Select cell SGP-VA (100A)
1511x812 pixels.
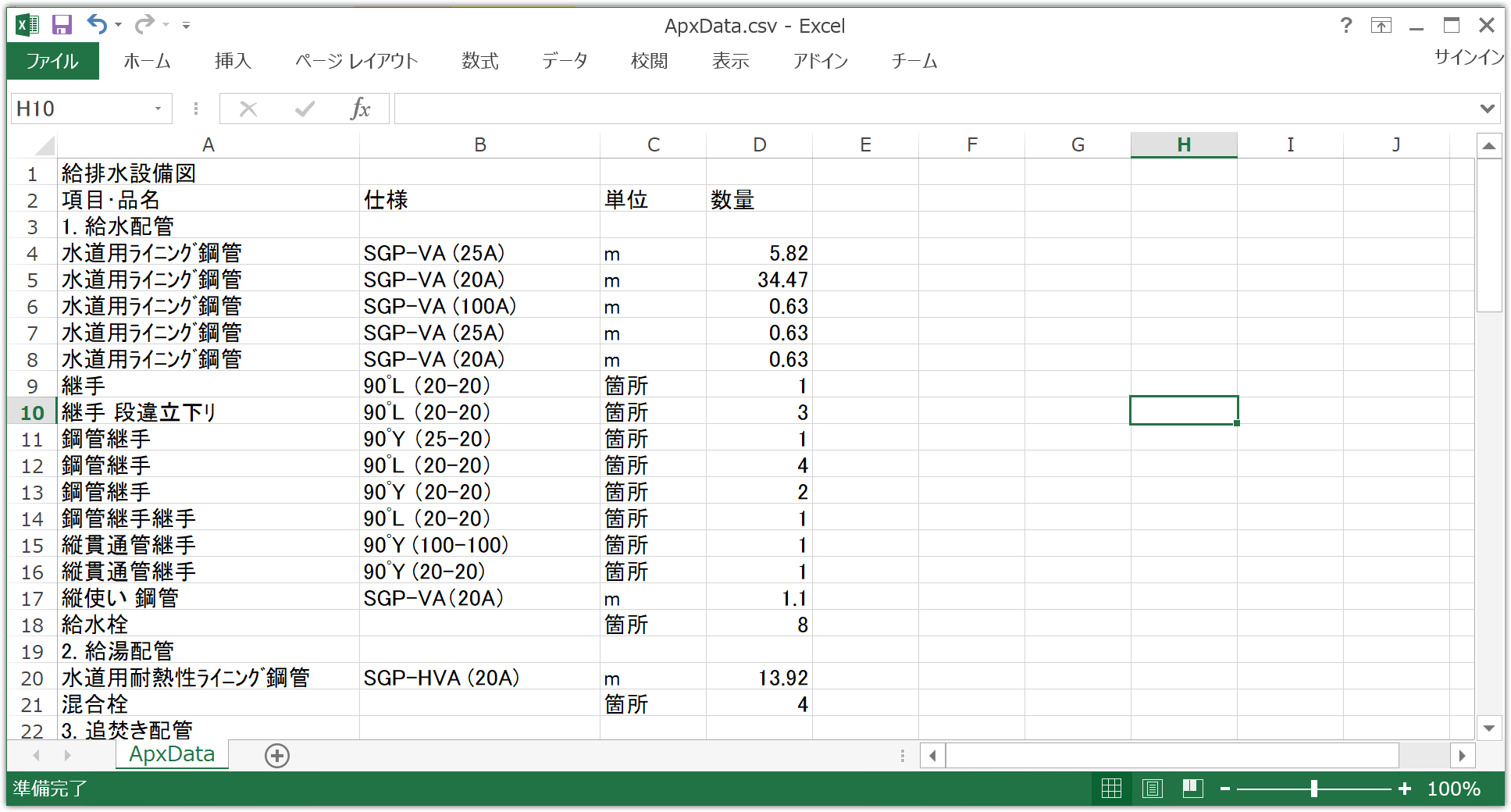click(x=479, y=305)
